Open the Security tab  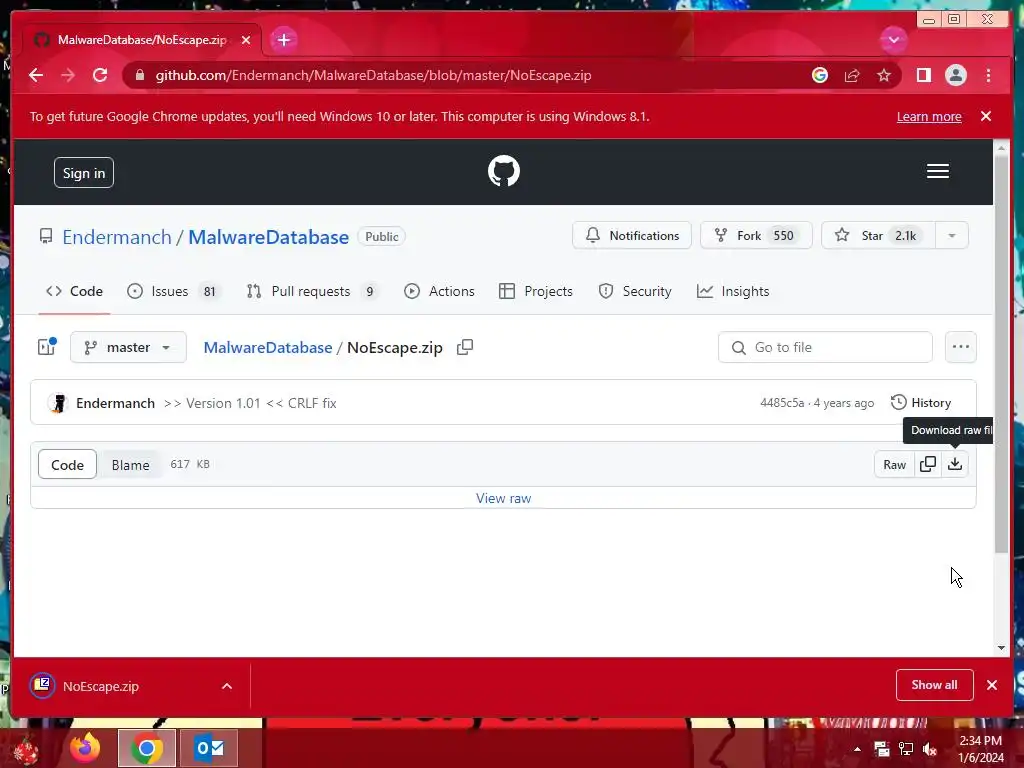click(635, 291)
